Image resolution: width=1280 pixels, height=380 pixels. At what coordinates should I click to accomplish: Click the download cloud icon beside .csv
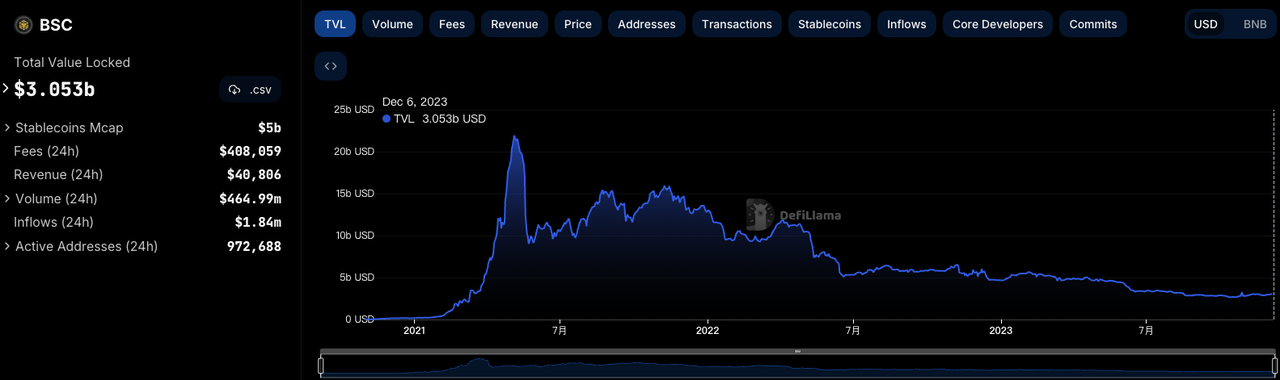[234, 90]
